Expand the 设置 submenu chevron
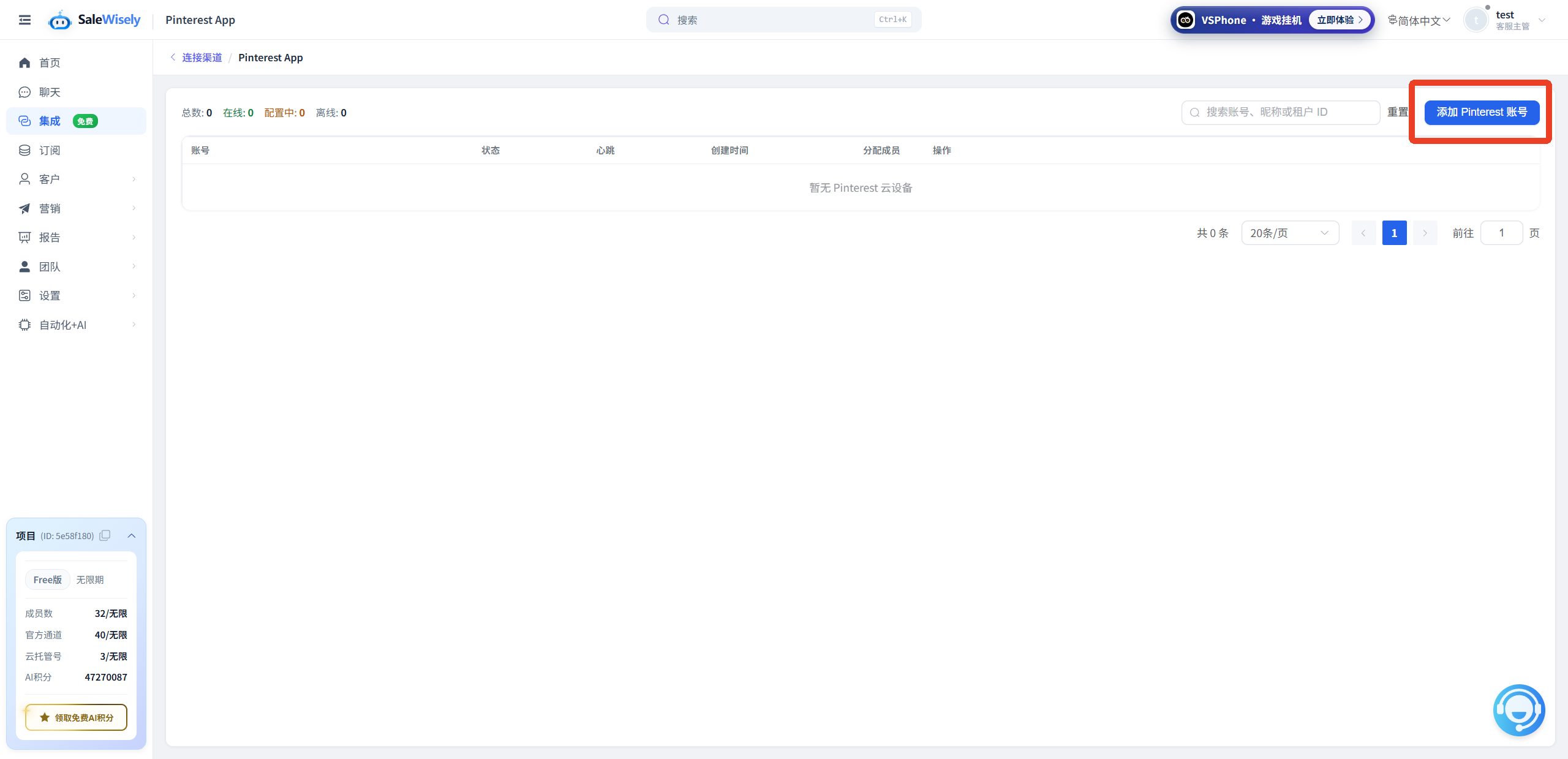Viewport: 1568px width, 759px height. pos(134,295)
